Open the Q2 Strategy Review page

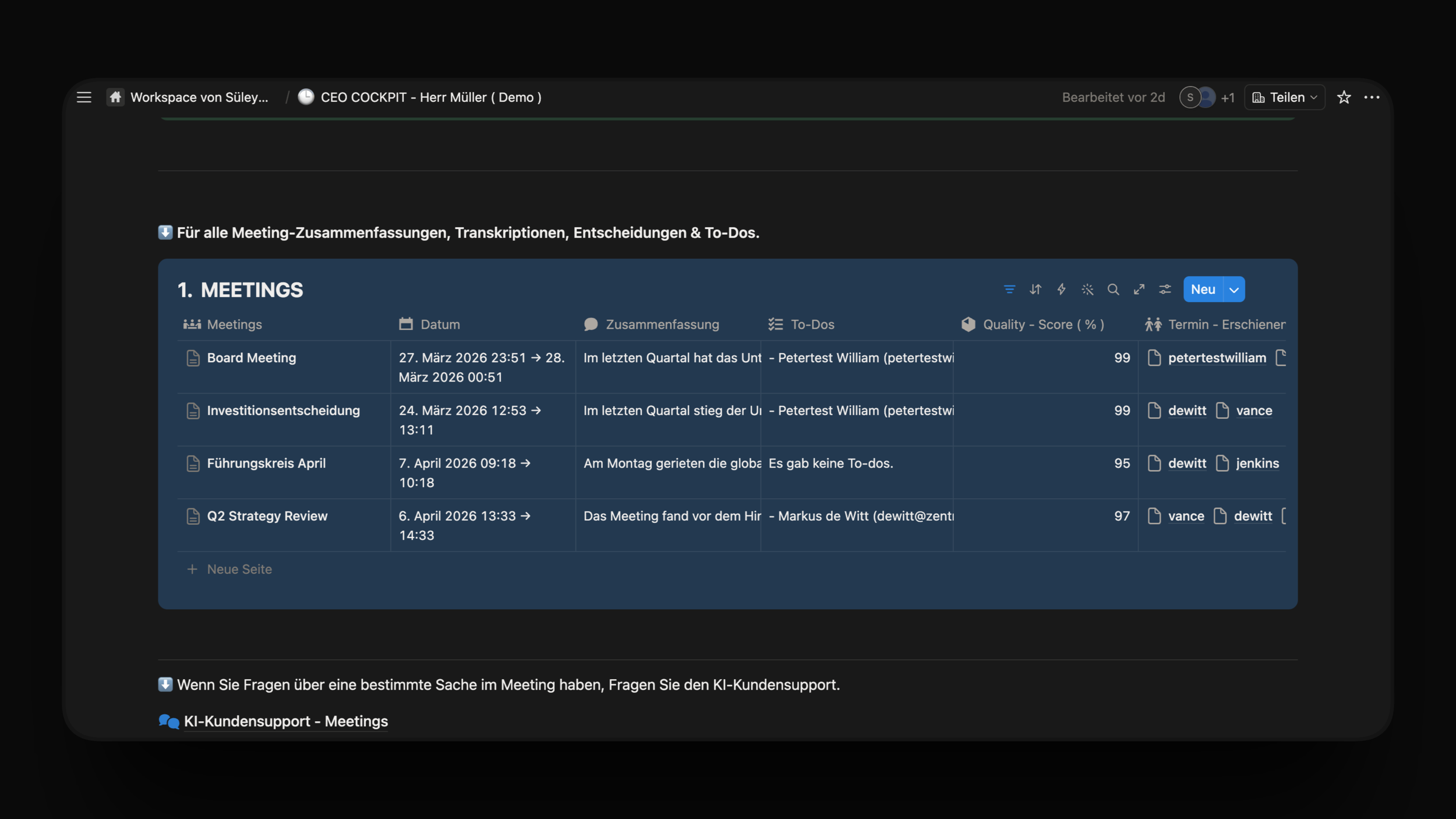coord(267,516)
